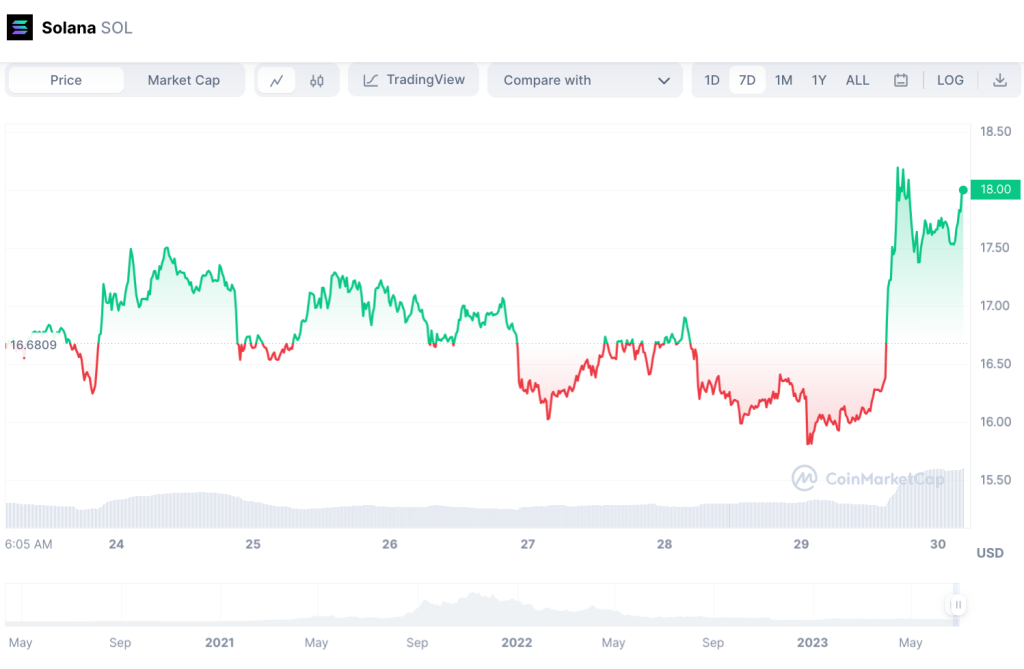
Task: Click the TradingView chart icon
Action: 370,80
